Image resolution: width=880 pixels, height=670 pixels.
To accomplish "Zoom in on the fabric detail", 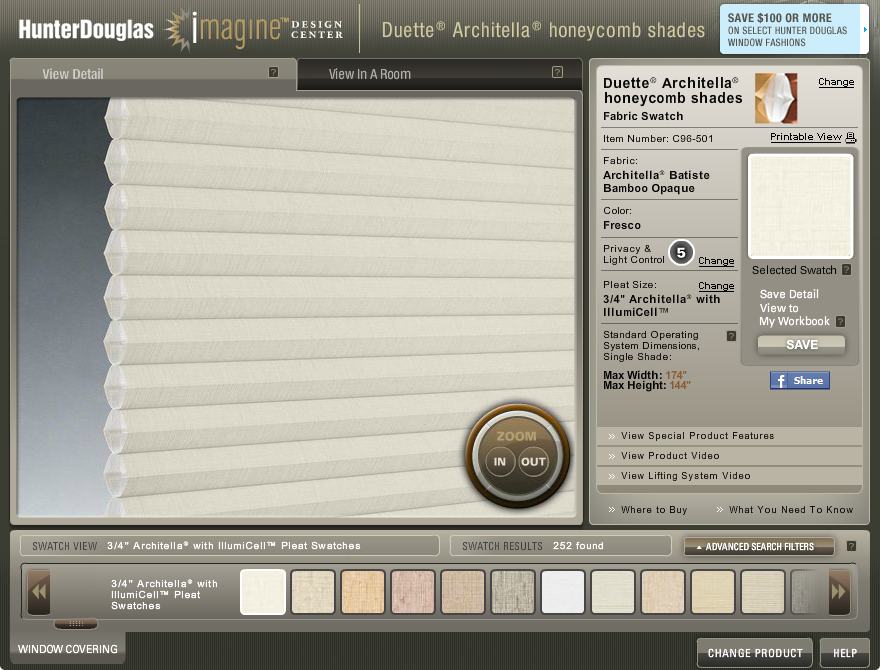I will 499,462.
